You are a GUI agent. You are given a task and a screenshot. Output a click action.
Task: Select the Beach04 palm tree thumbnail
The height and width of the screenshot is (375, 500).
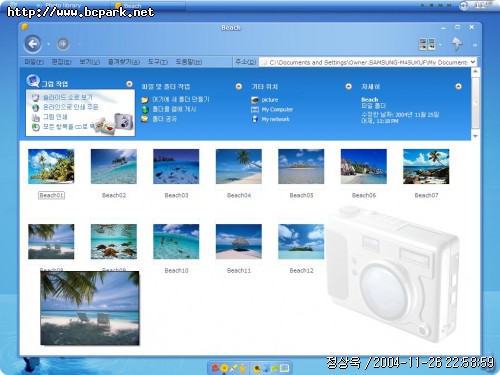[239, 166]
